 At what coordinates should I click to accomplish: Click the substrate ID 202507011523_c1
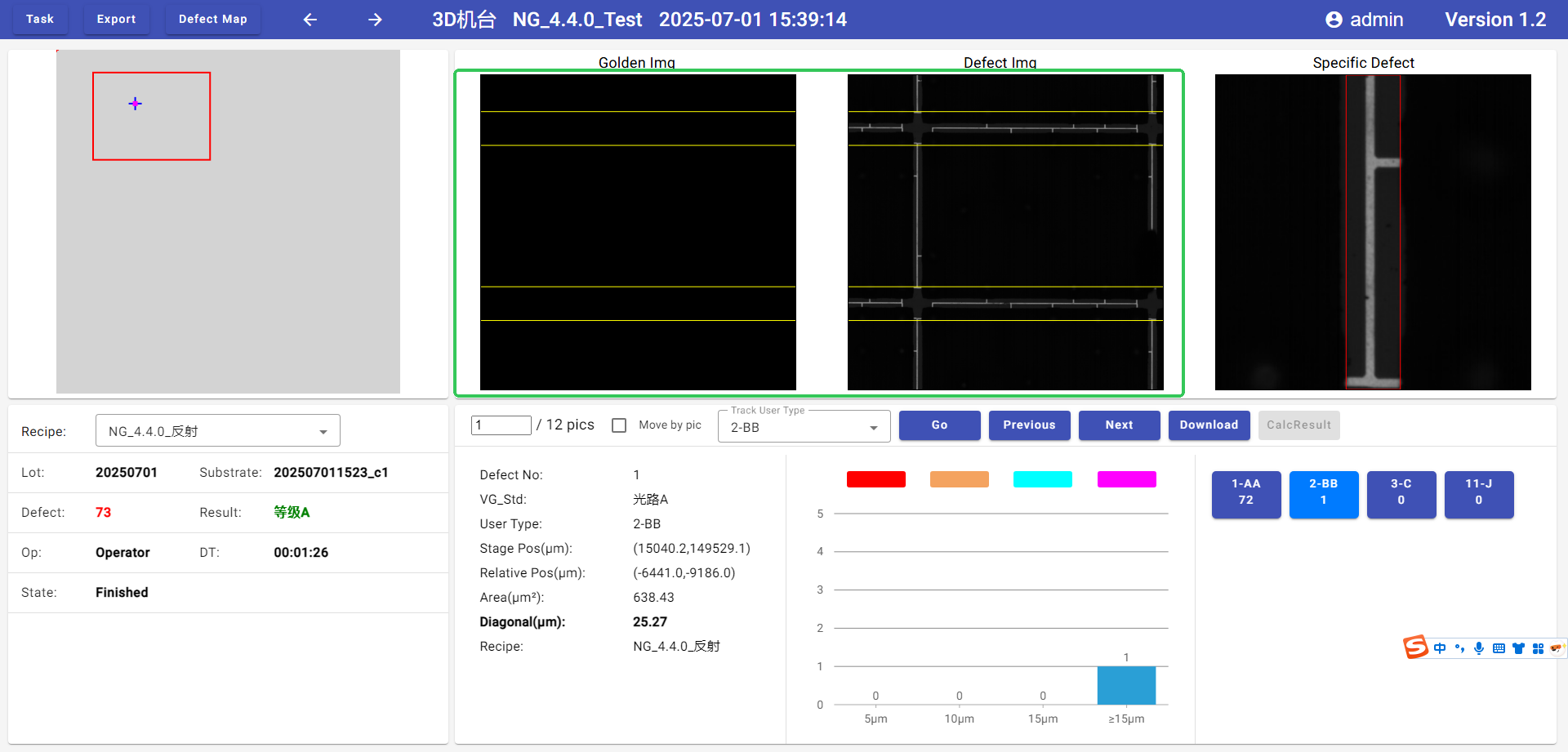331,473
